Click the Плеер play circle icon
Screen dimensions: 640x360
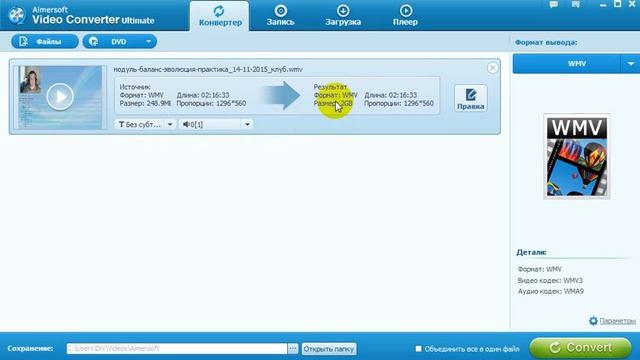tap(406, 11)
